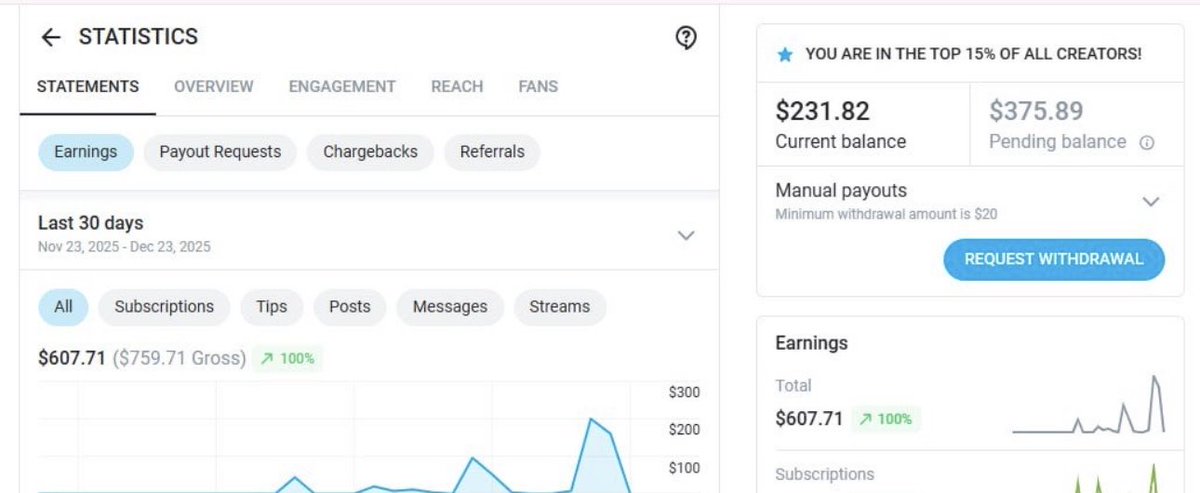Filter earnings by Tips chip

tap(272, 307)
